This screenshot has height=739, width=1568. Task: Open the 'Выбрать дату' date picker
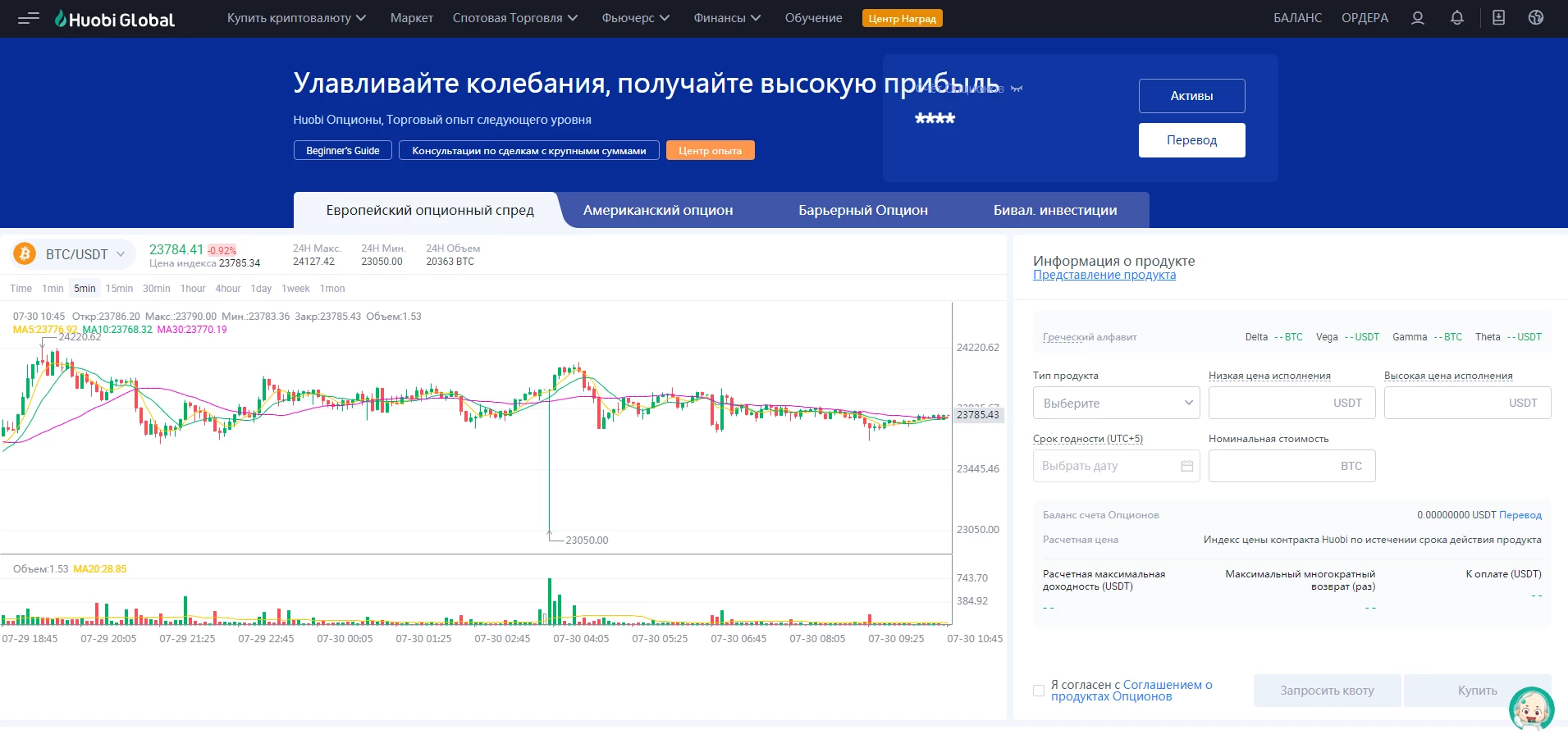pyautogui.click(x=1116, y=466)
